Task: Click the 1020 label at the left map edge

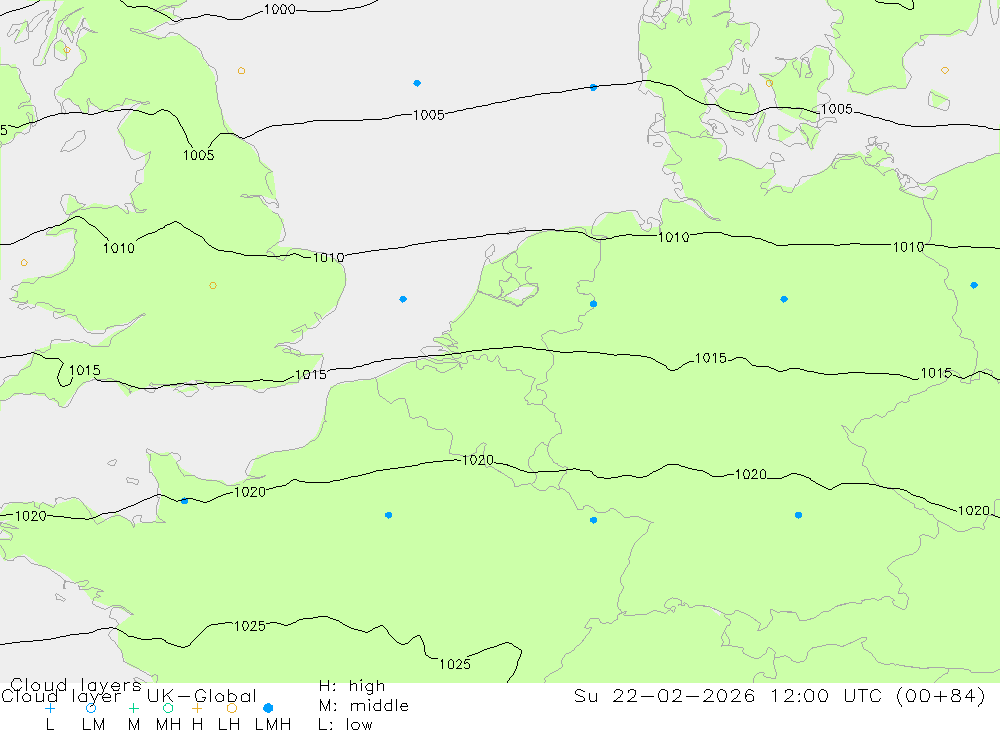Action: 31,516
